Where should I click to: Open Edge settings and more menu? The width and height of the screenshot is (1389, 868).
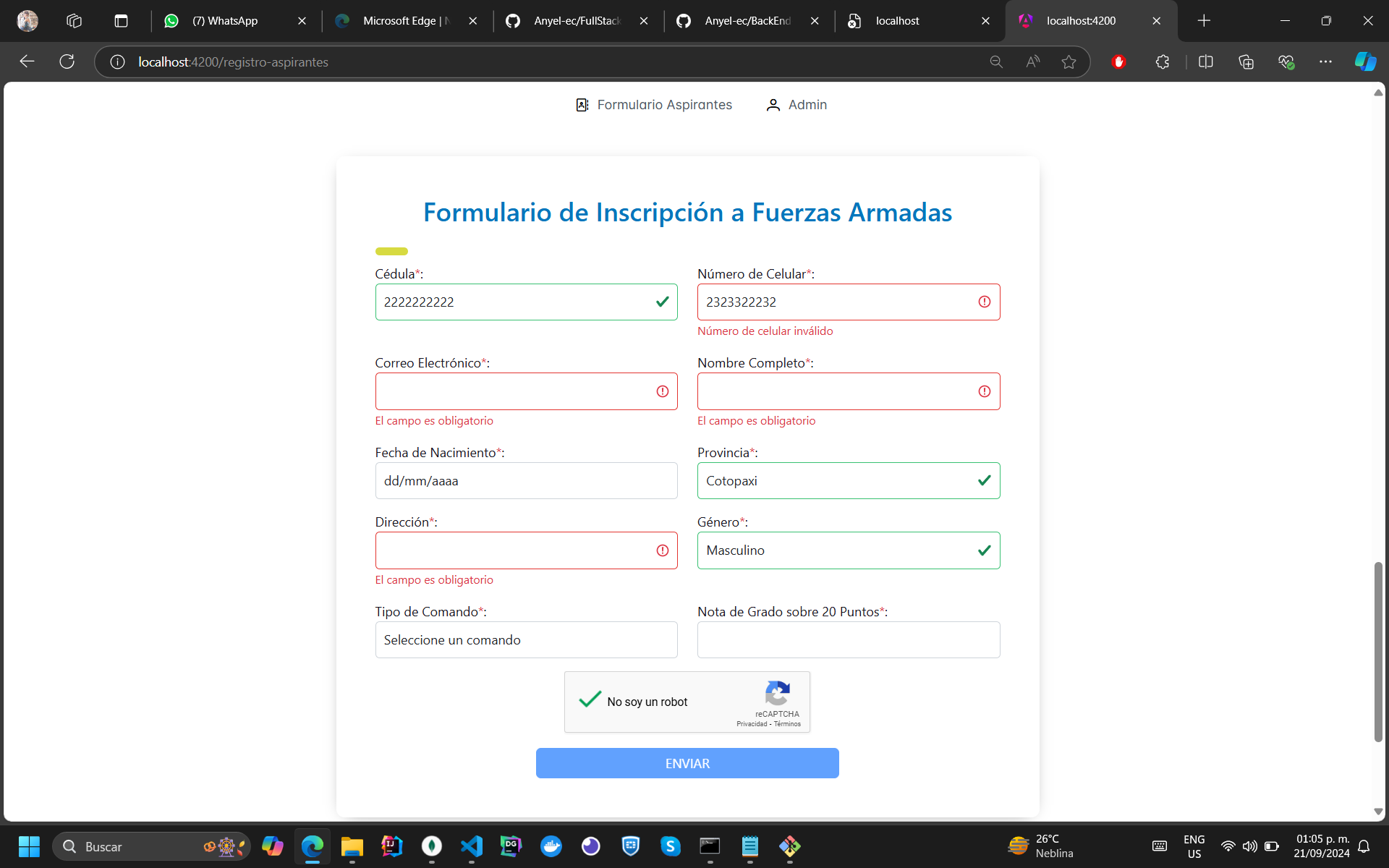click(1325, 62)
